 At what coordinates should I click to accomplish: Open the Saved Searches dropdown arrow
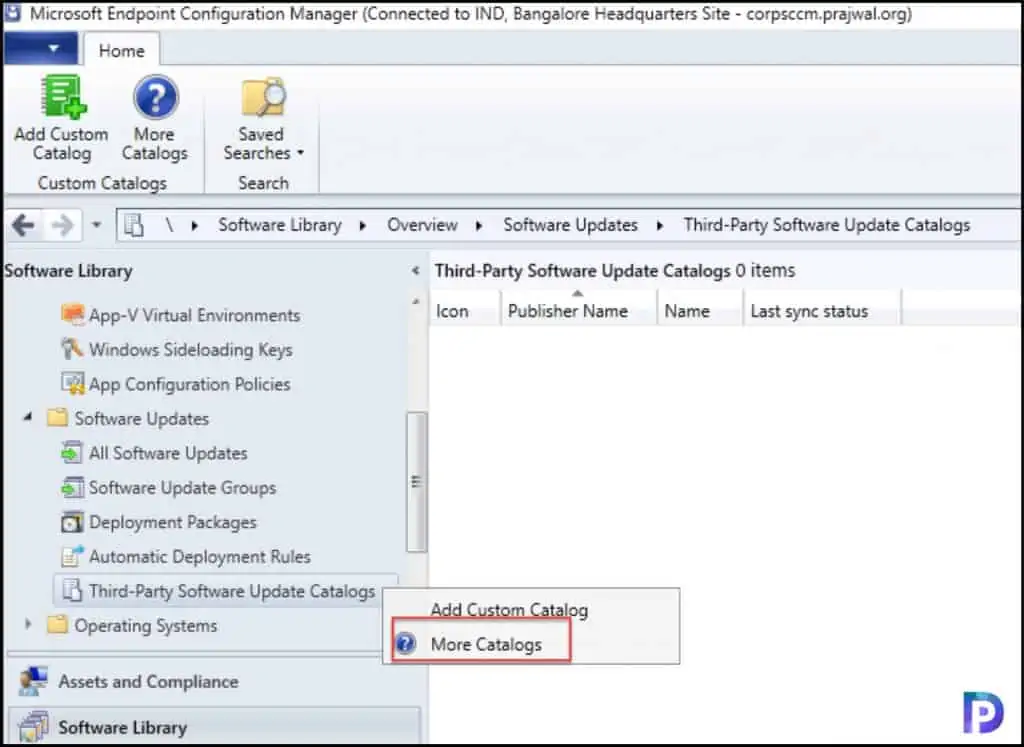(300, 153)
